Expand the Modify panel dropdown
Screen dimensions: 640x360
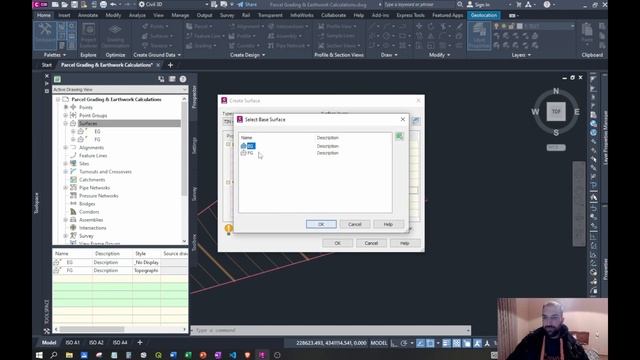pyautogui.click(x=439, y=55)
